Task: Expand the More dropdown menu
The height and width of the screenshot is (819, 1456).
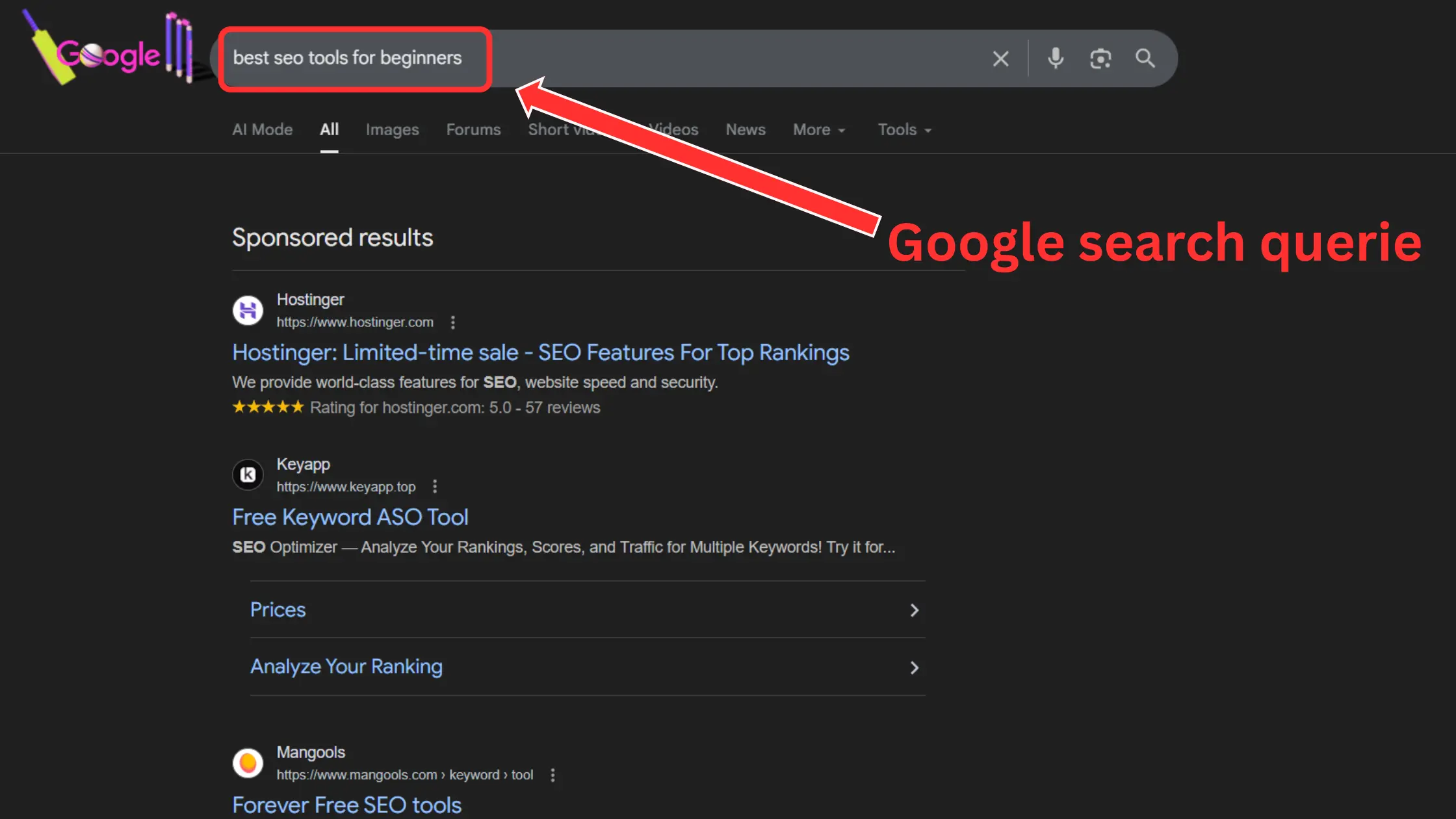Action: (x=819, y=129)
